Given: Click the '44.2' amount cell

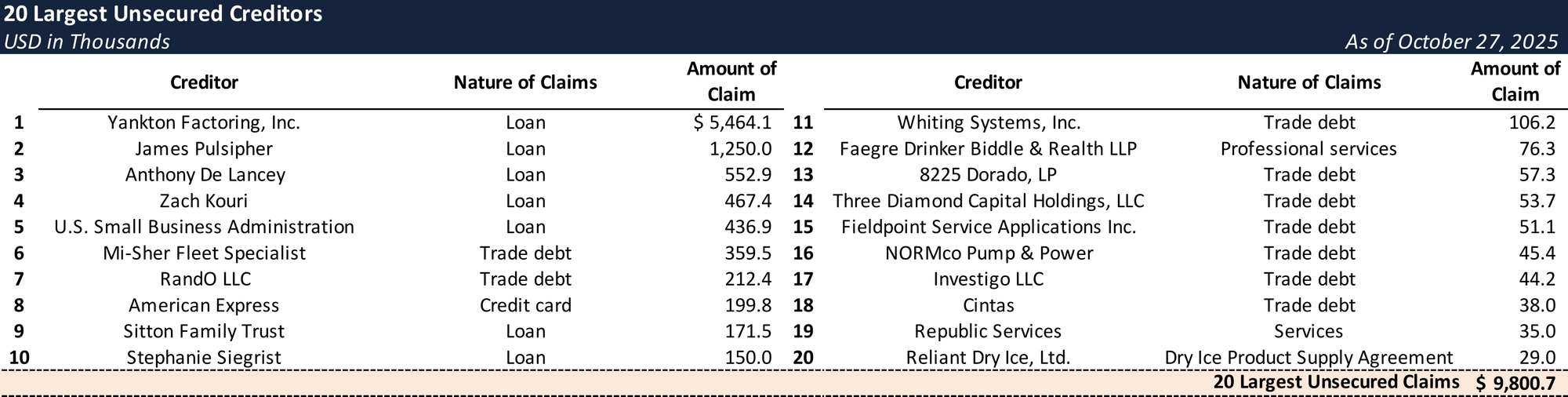Looking at the screenshot, I should [x=1537, y=279].
